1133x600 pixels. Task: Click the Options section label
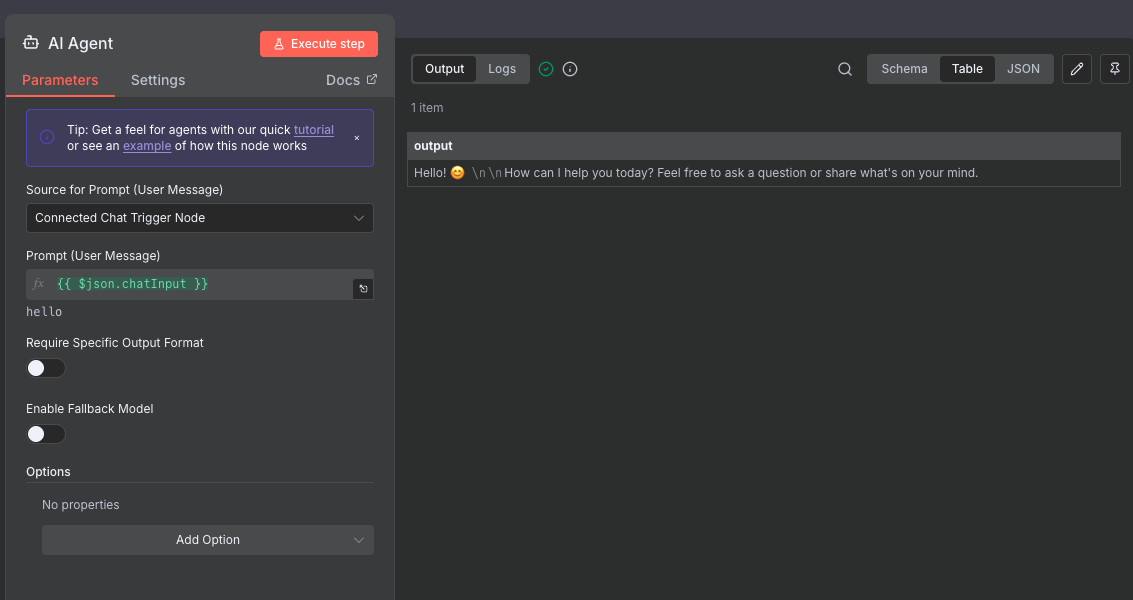click(x=48, y=471)
